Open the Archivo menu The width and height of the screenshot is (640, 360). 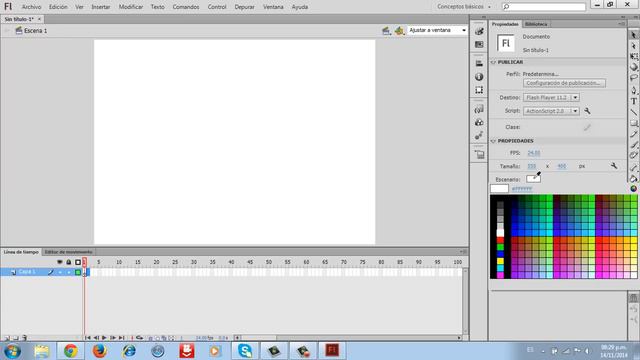tap(31, 7)
